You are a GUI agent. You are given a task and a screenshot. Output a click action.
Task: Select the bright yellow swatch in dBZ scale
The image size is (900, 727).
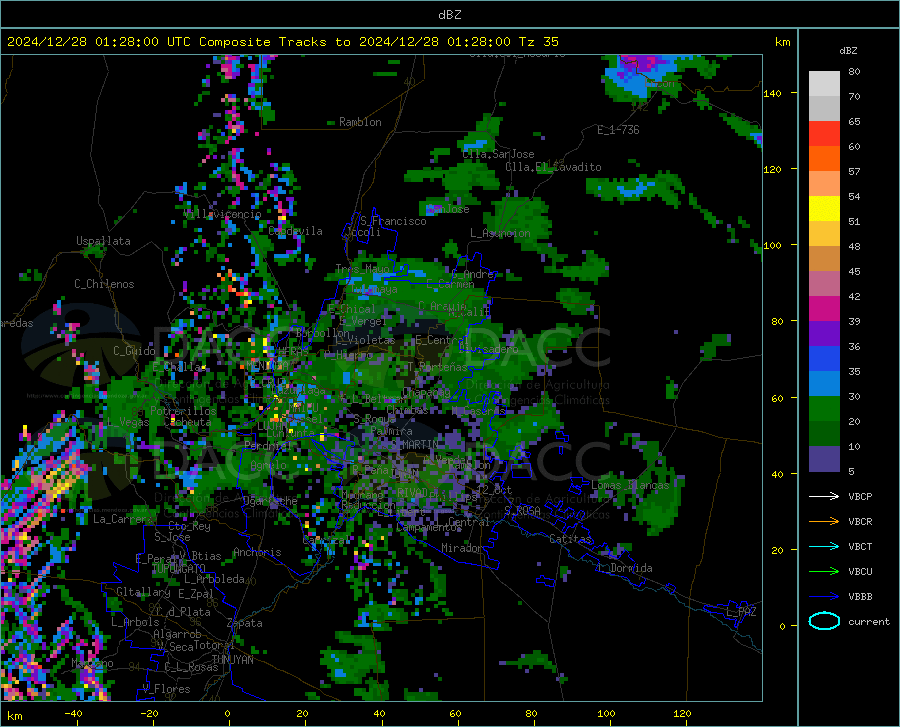[824, 209]
